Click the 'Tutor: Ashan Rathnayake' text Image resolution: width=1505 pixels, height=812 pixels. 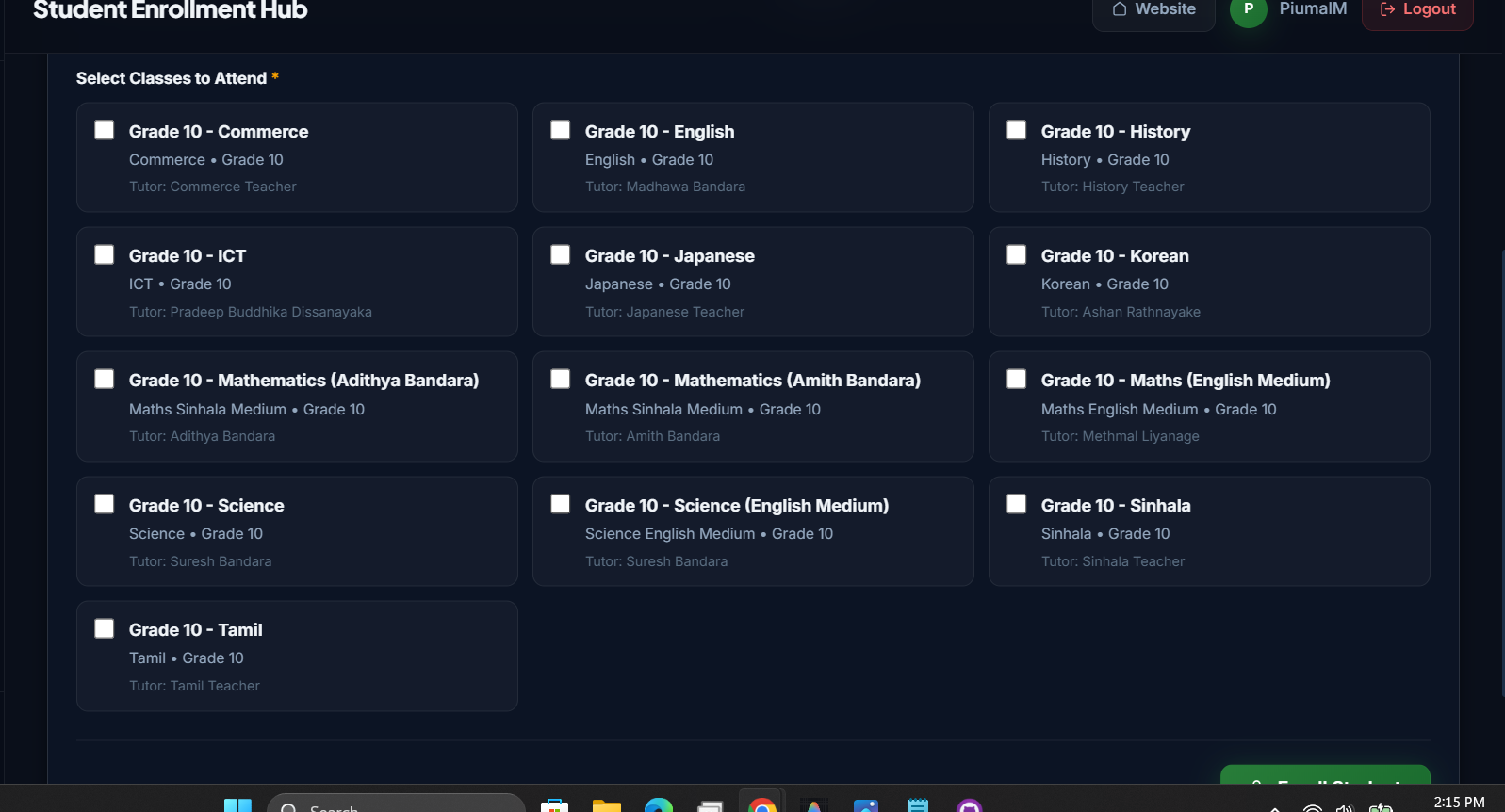1121,312
